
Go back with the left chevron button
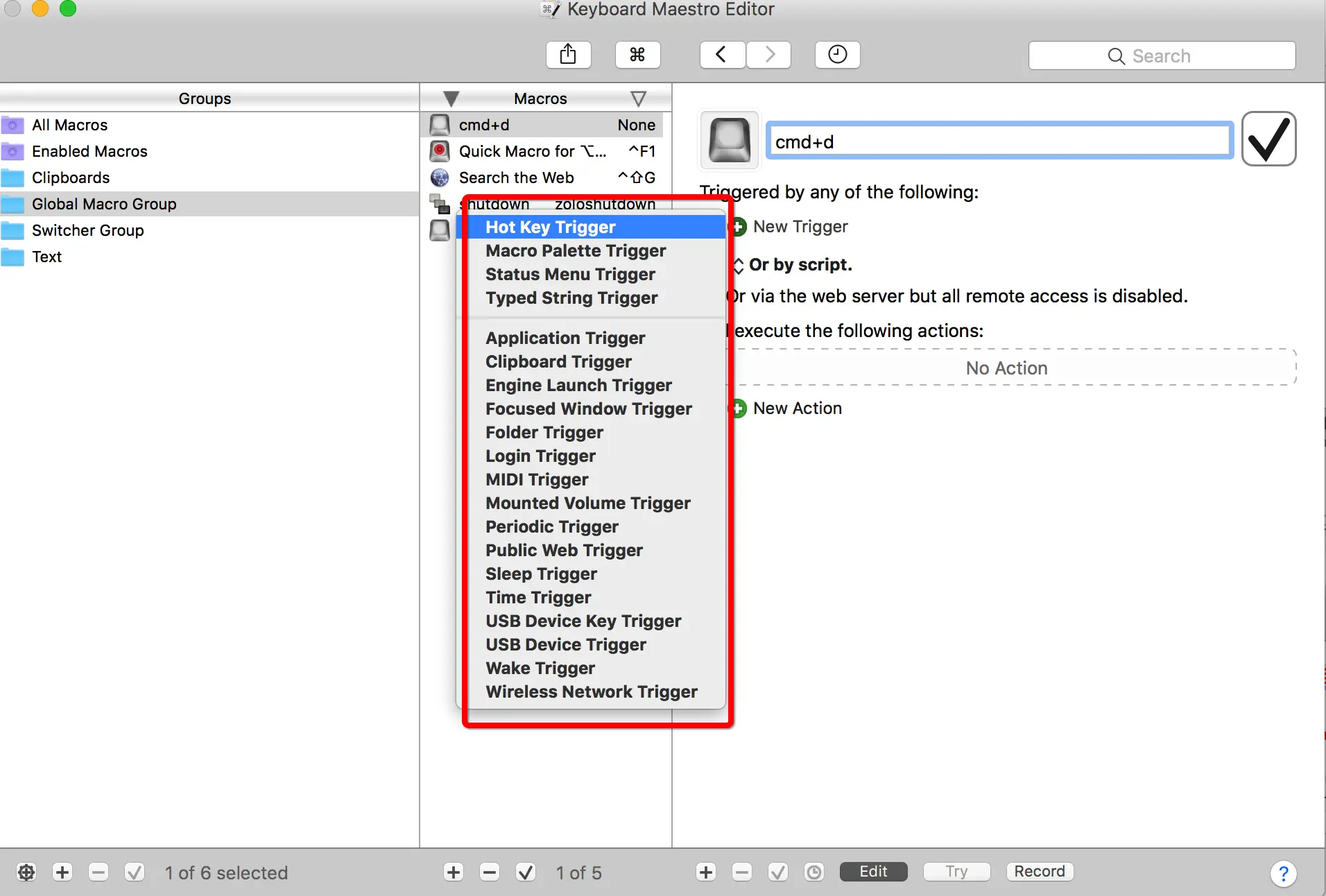(722, 55)
